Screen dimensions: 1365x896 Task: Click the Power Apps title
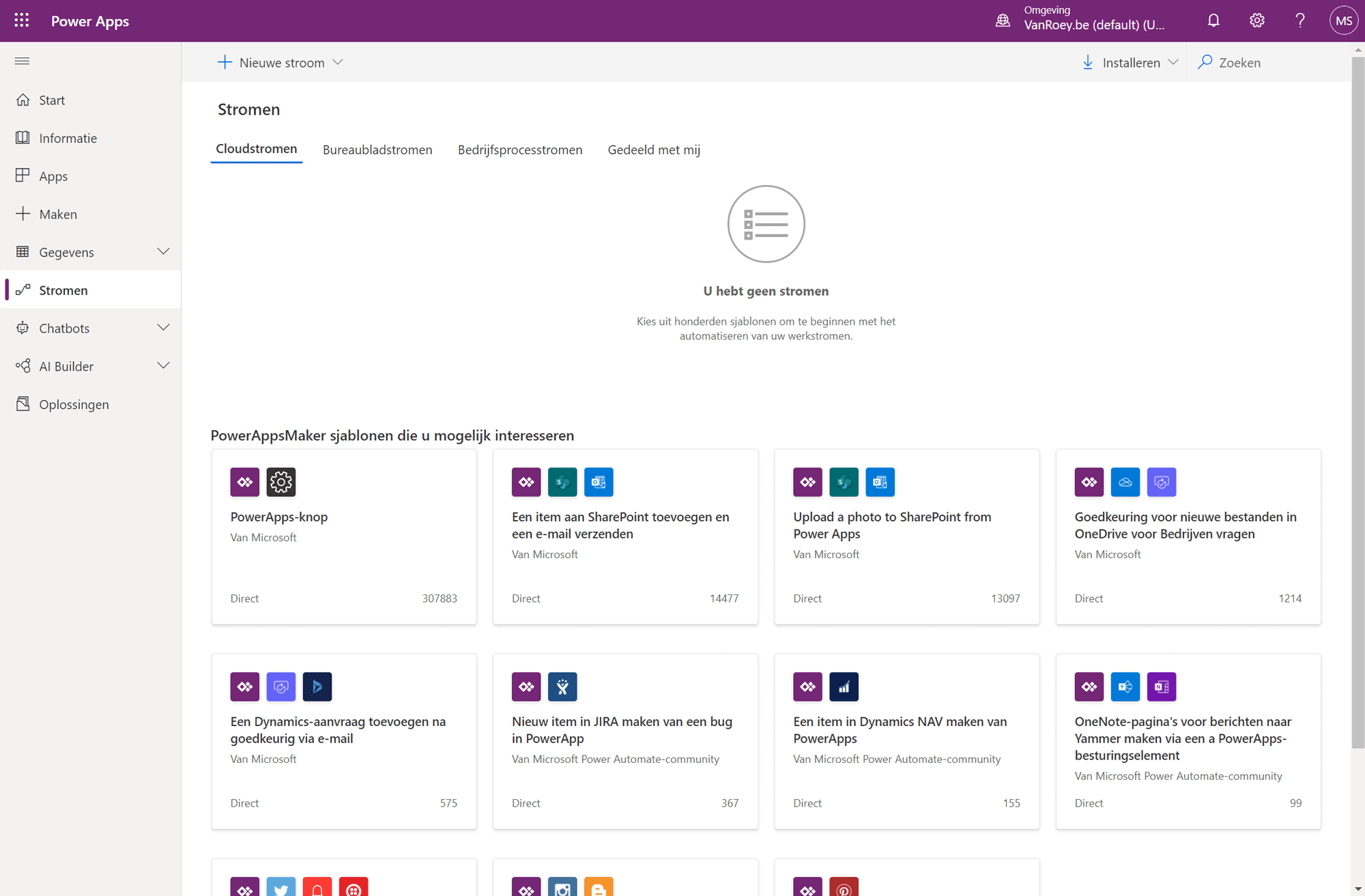click(x=90, y=21)
